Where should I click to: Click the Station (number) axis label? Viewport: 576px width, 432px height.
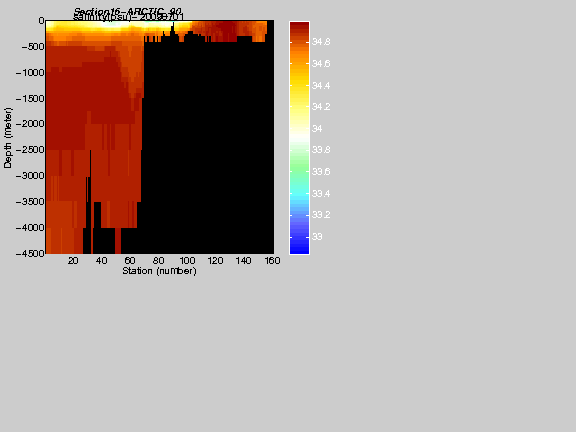click(x=159, y=271)
